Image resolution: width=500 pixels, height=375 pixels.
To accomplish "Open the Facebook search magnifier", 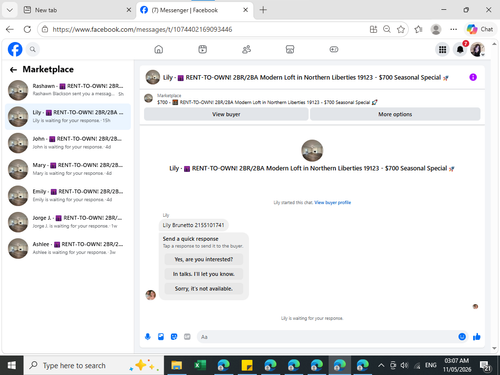I will click(x=32, y=49).
